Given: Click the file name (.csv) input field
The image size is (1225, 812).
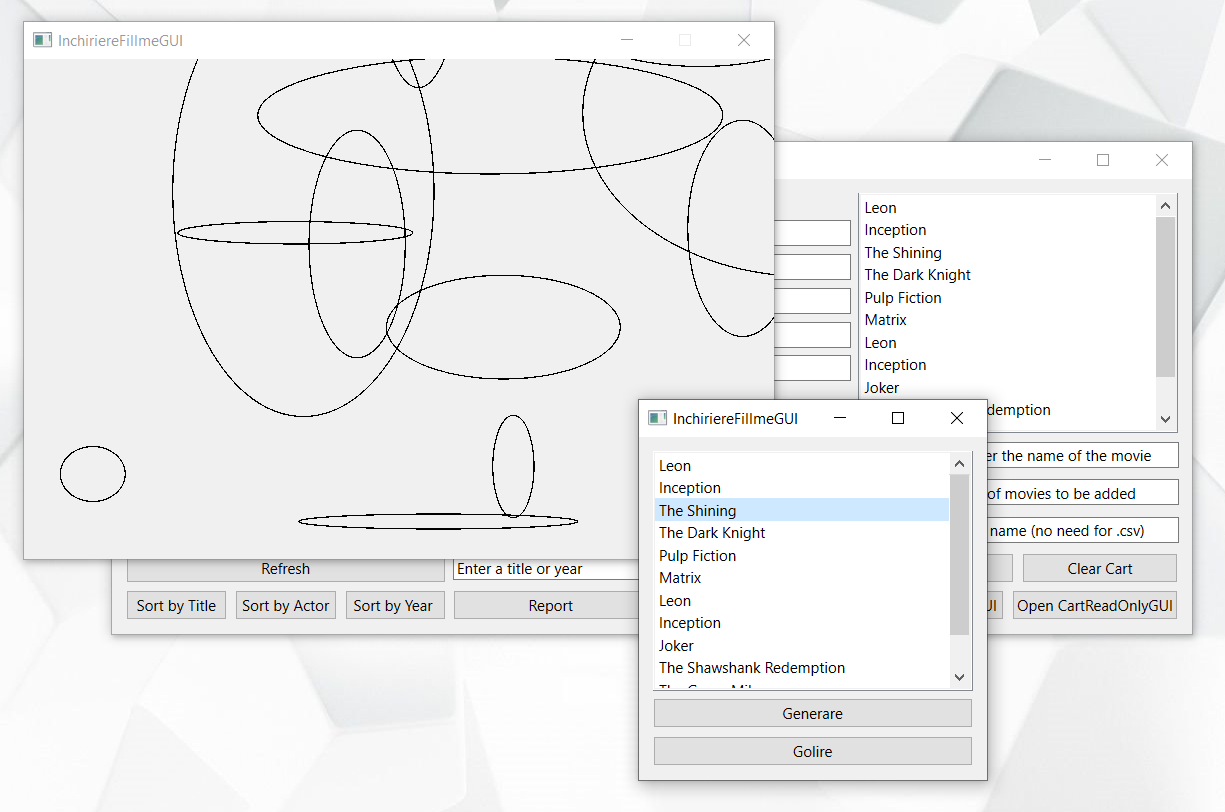Looking at the screenshot, I should point(1082,531).
